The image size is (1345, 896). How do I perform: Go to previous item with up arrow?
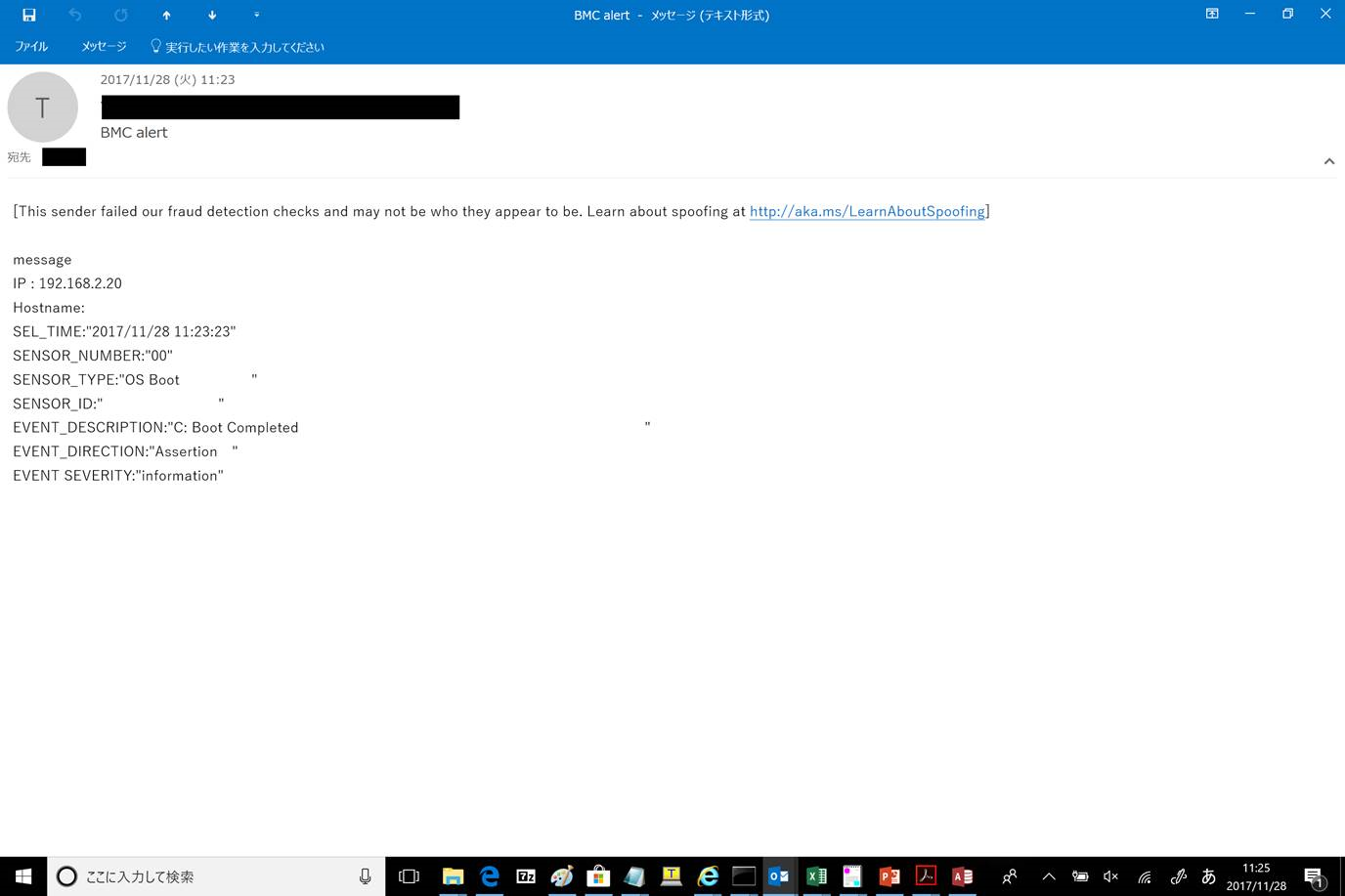tap(166, 15)
